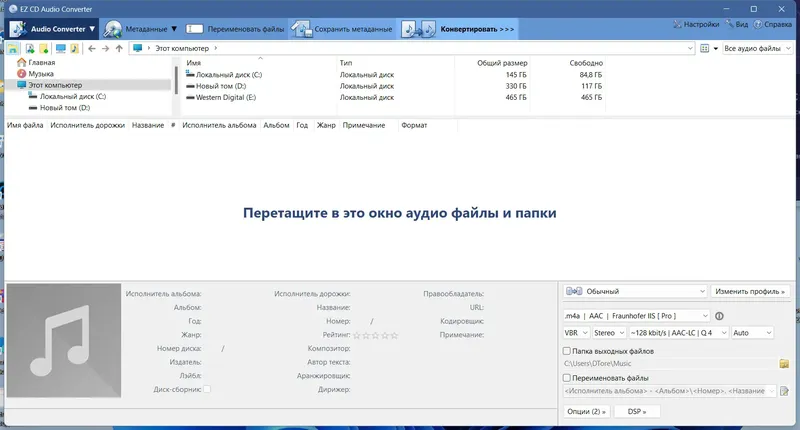Enable Переименовать файлы checkbox in profile panel
800x430 pixels.
point(566,378)
